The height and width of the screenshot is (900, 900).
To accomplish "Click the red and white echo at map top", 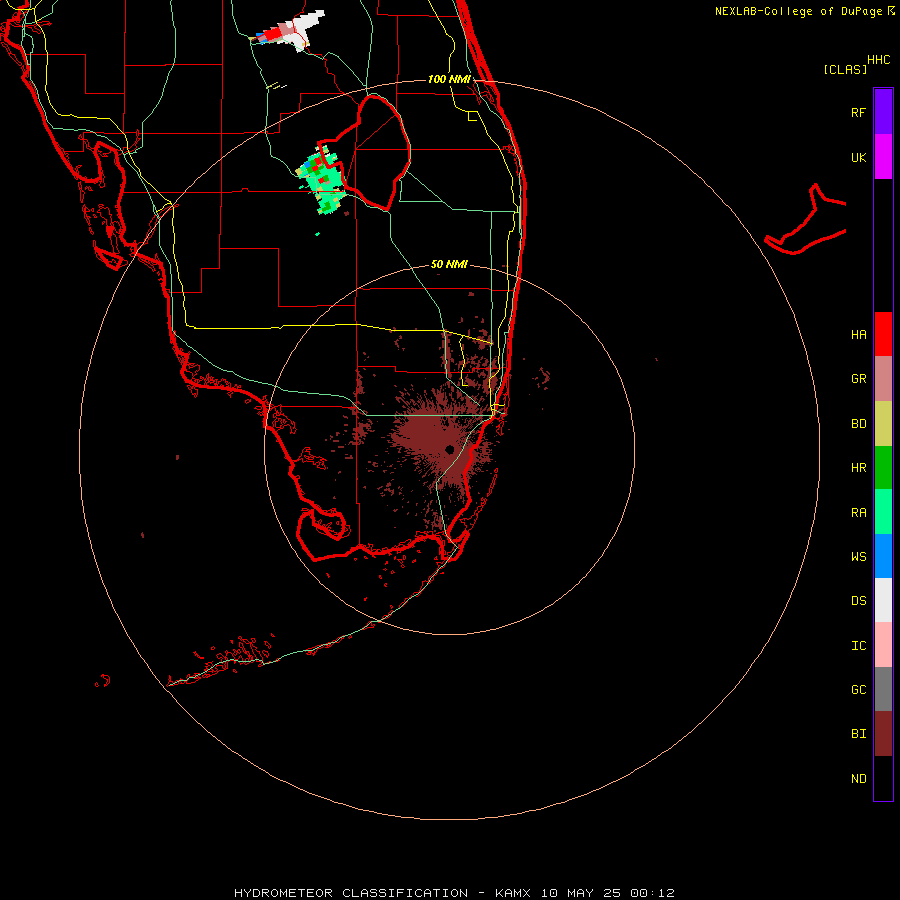I will click(288, 30).
